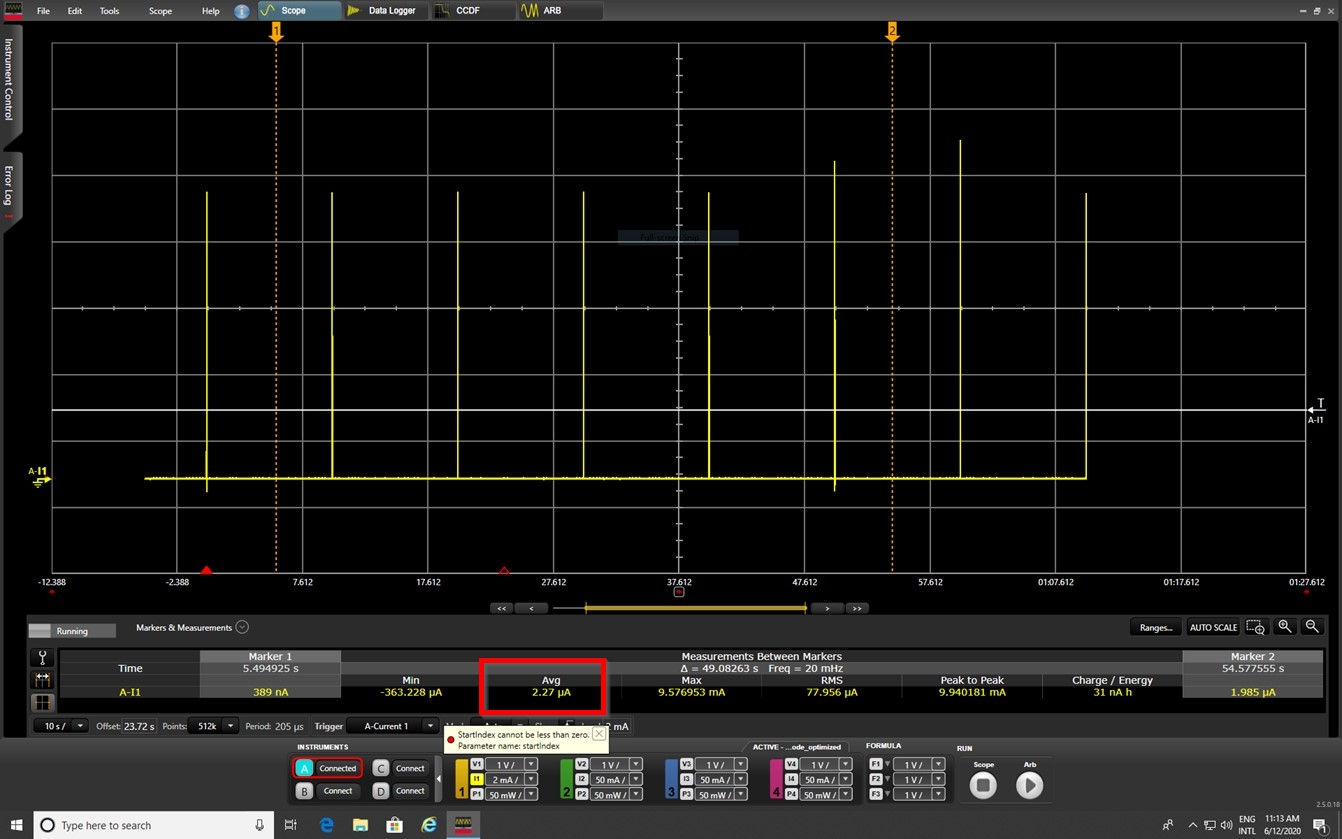Toggle the V4 voltage trace
Image resolution: width=1342 pixels, height=839 pixels.
coord(791,764)
